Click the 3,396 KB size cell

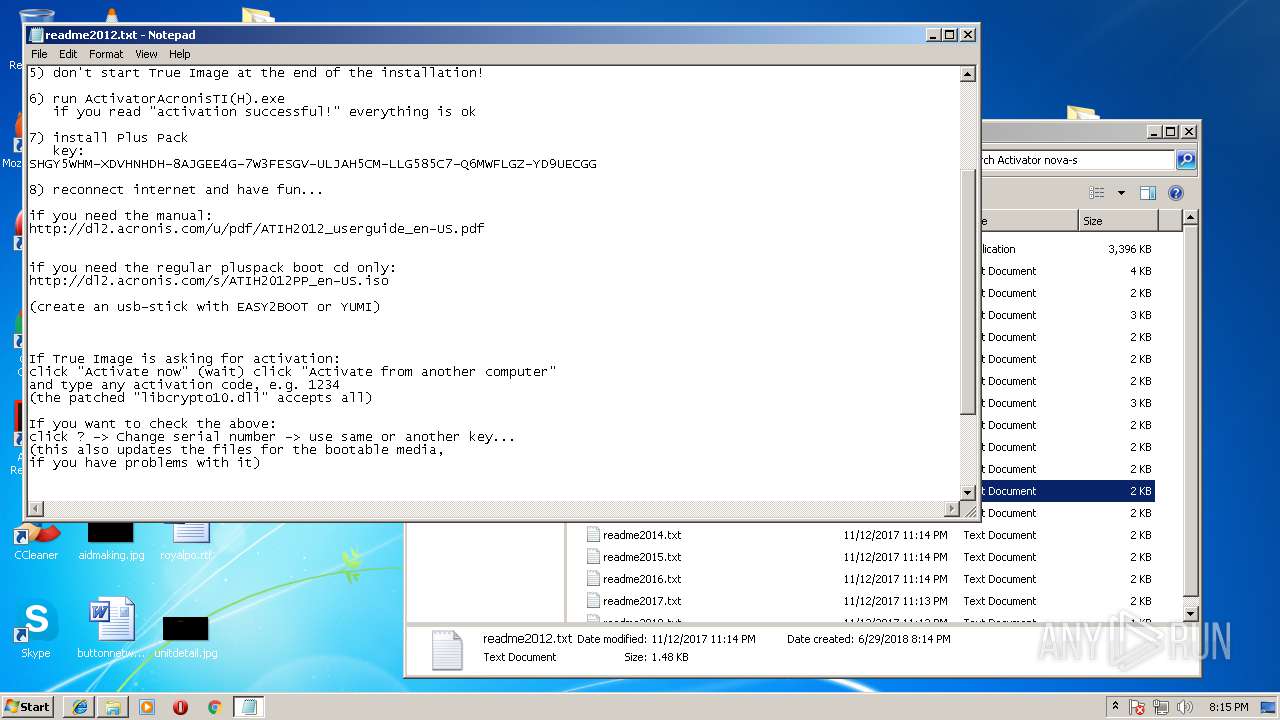[1129, 249]
